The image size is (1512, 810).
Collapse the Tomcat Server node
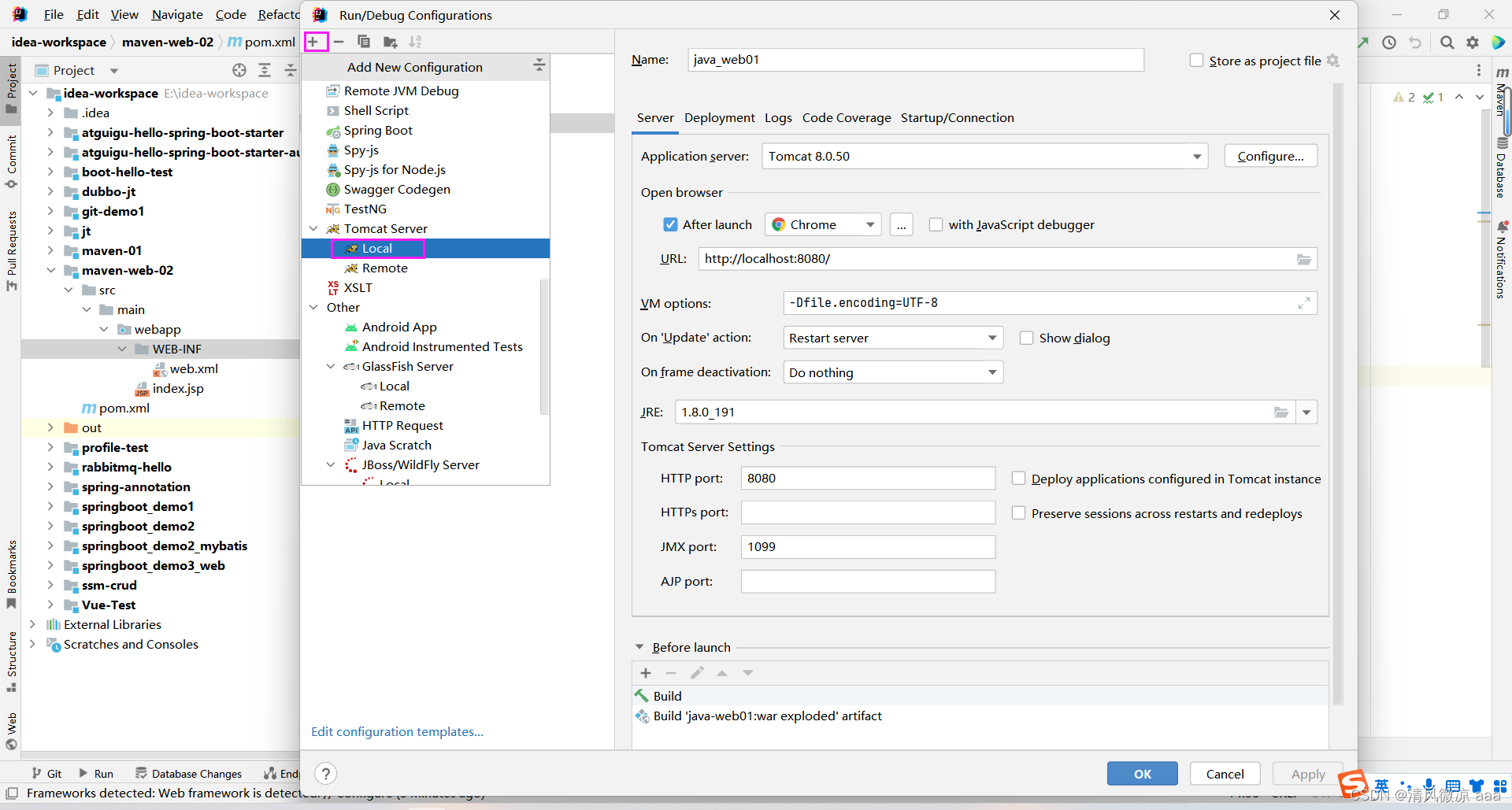313,229
